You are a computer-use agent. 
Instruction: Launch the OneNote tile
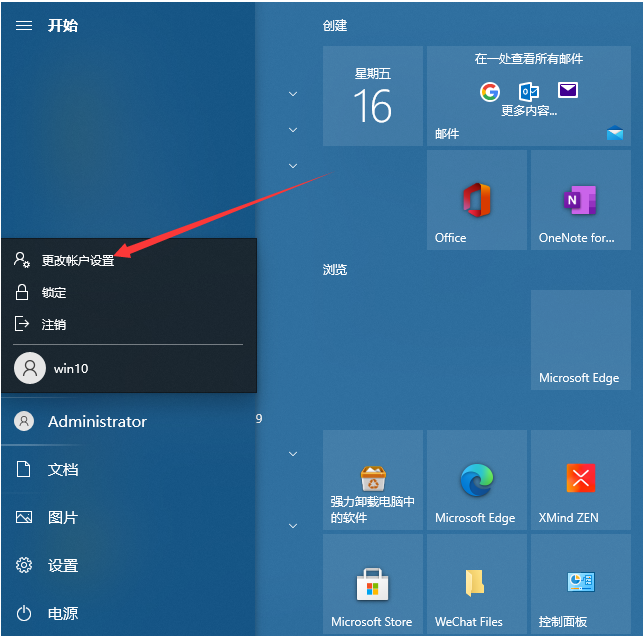pos(580,200)
